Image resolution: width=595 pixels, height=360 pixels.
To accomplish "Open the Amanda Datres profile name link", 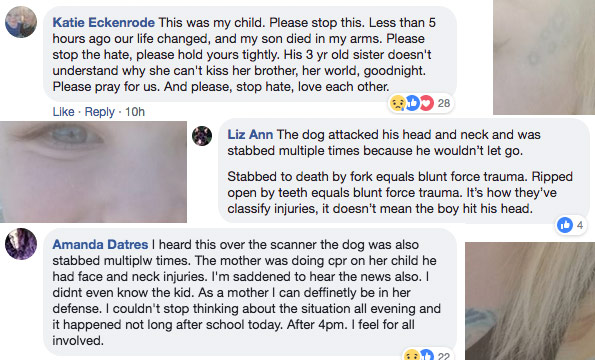I will [100, 244].
